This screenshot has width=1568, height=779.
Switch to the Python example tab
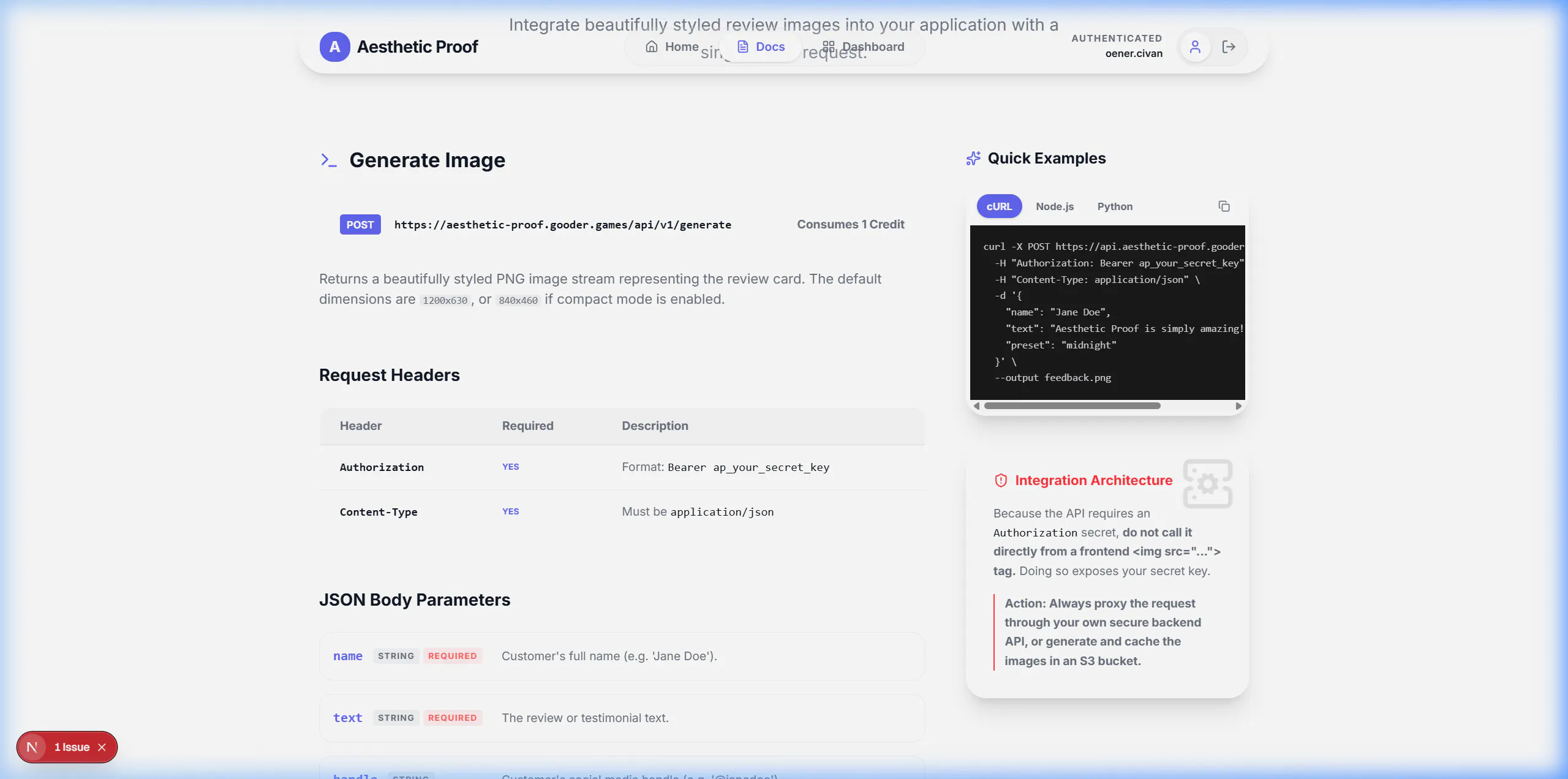coord(1115,206)
